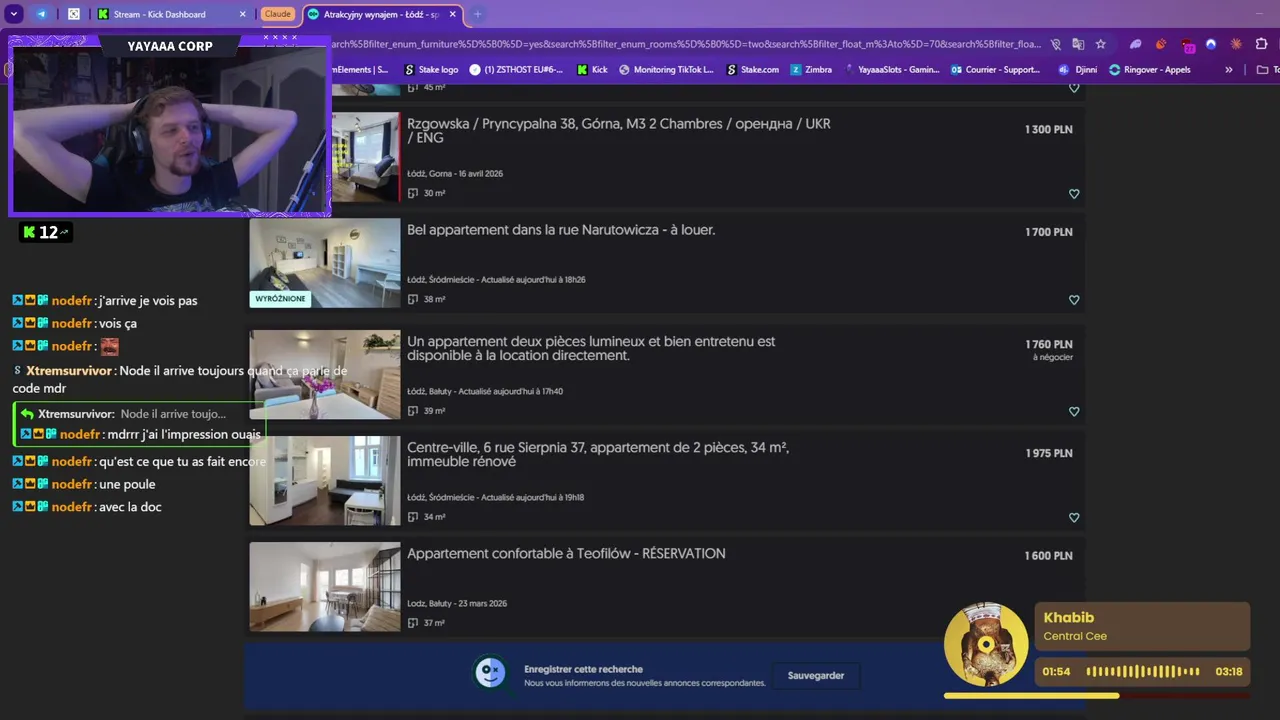Click the Sauvegarder search button
Image resolution: width=1280 pixels, height=720 pixels.
[816, 676]
